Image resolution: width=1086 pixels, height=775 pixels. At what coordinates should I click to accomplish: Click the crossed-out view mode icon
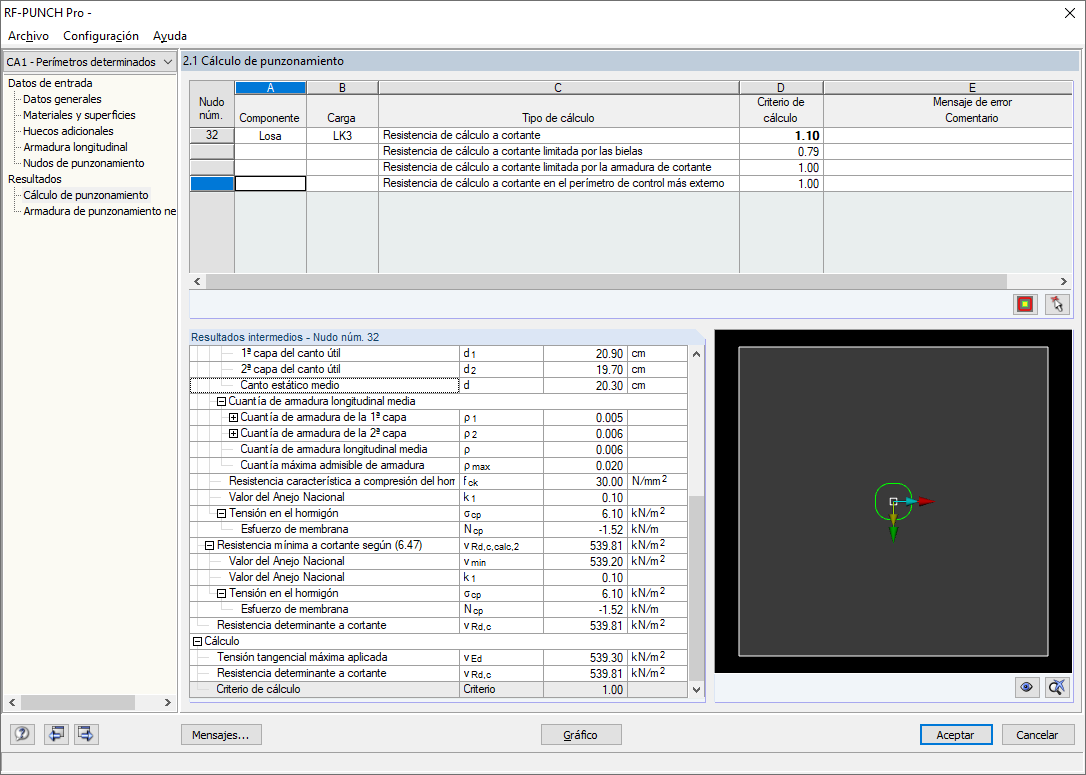pyautogui.click(x=1057, y=687)
